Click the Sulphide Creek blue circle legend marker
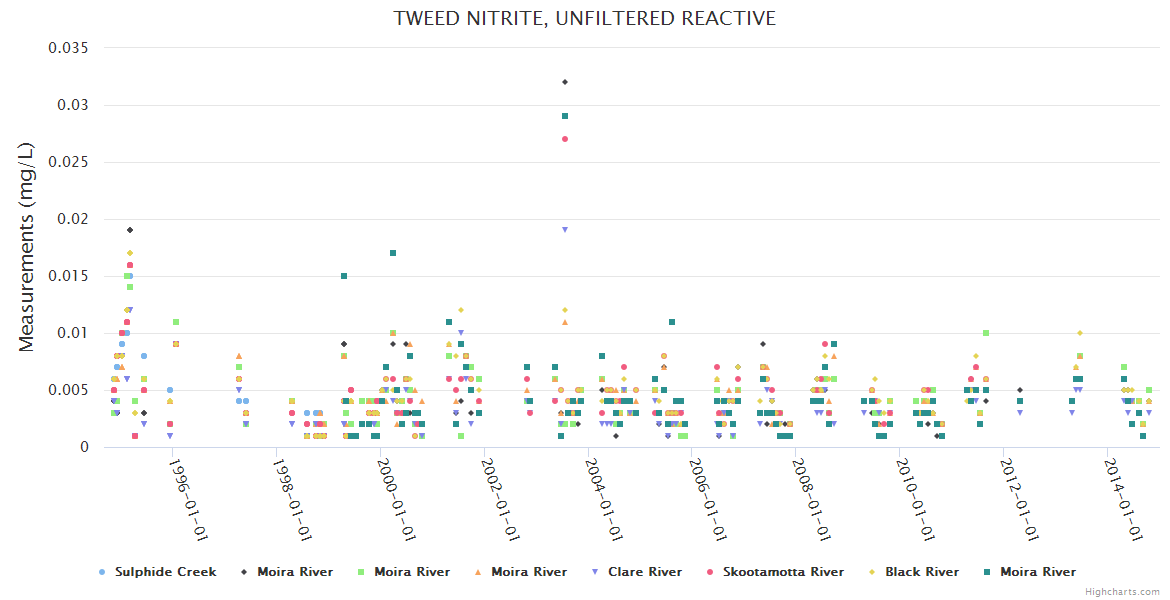The image size is (1170, 600). click(102, 572)
